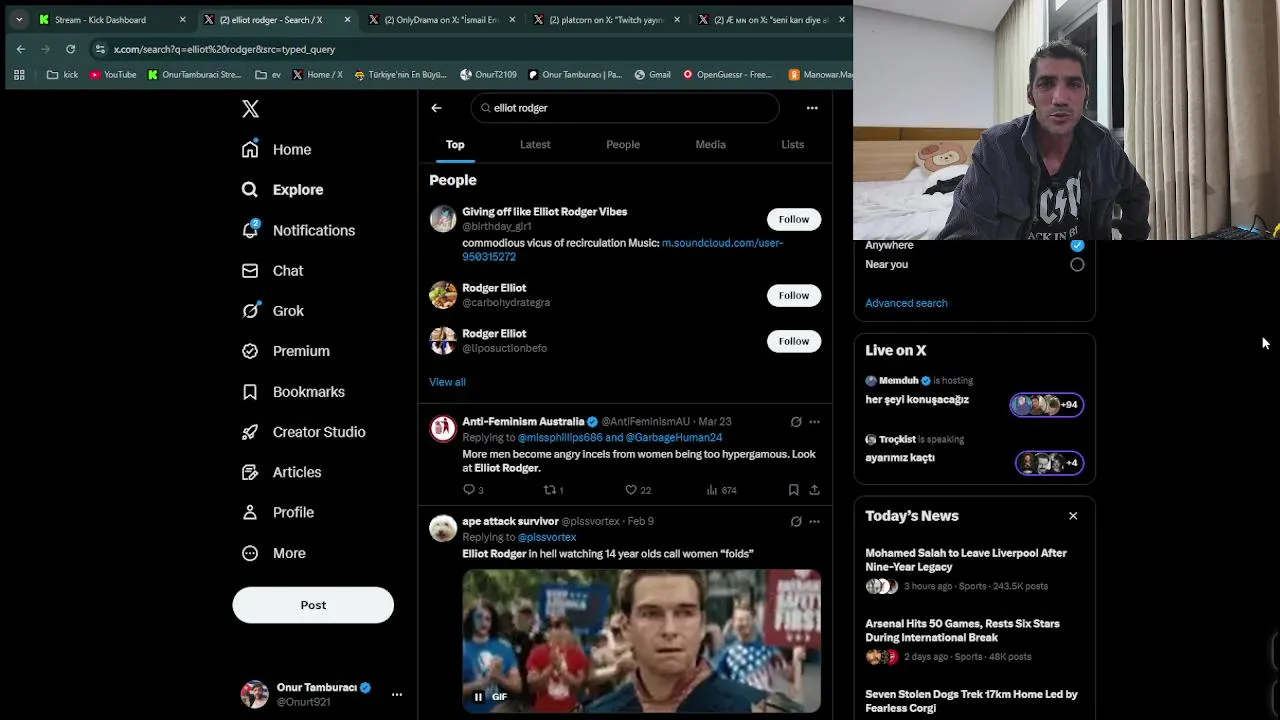Follow Rodger Elliot @carbohydrategra

tap(794, 295)
